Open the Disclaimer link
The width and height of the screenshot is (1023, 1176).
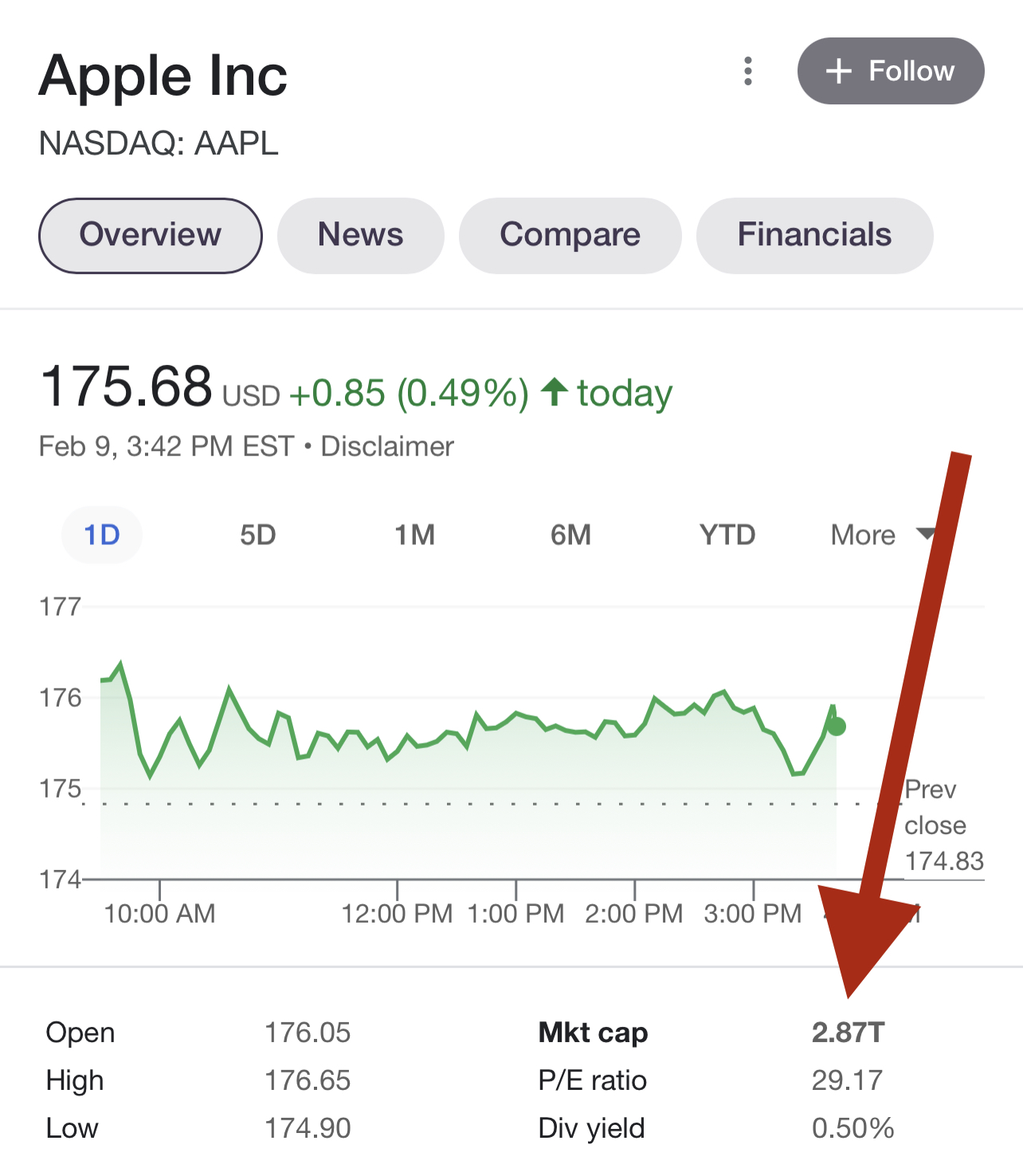coord(387,446)
